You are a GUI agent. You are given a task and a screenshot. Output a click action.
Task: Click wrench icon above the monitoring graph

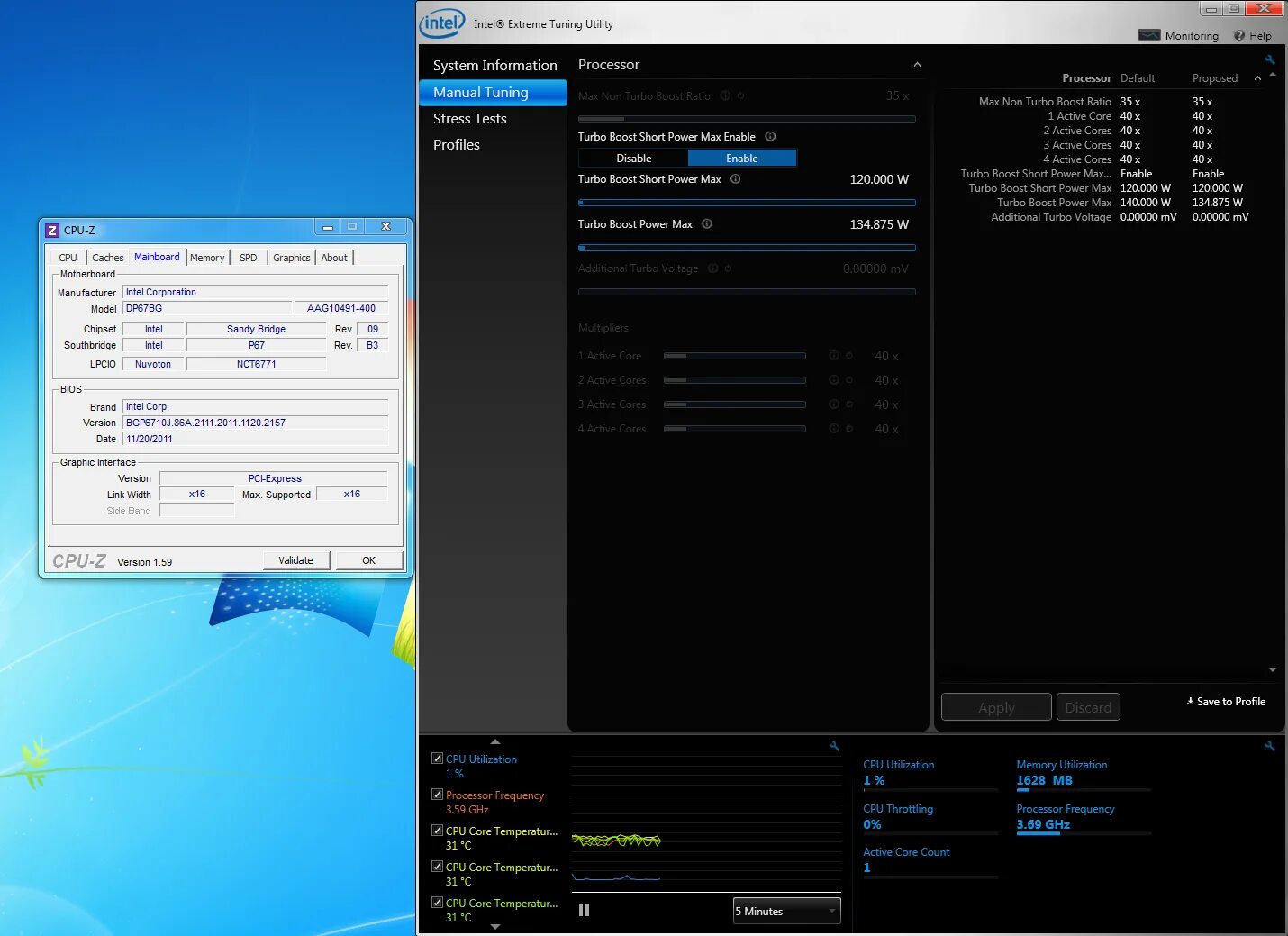coord(834,747)
